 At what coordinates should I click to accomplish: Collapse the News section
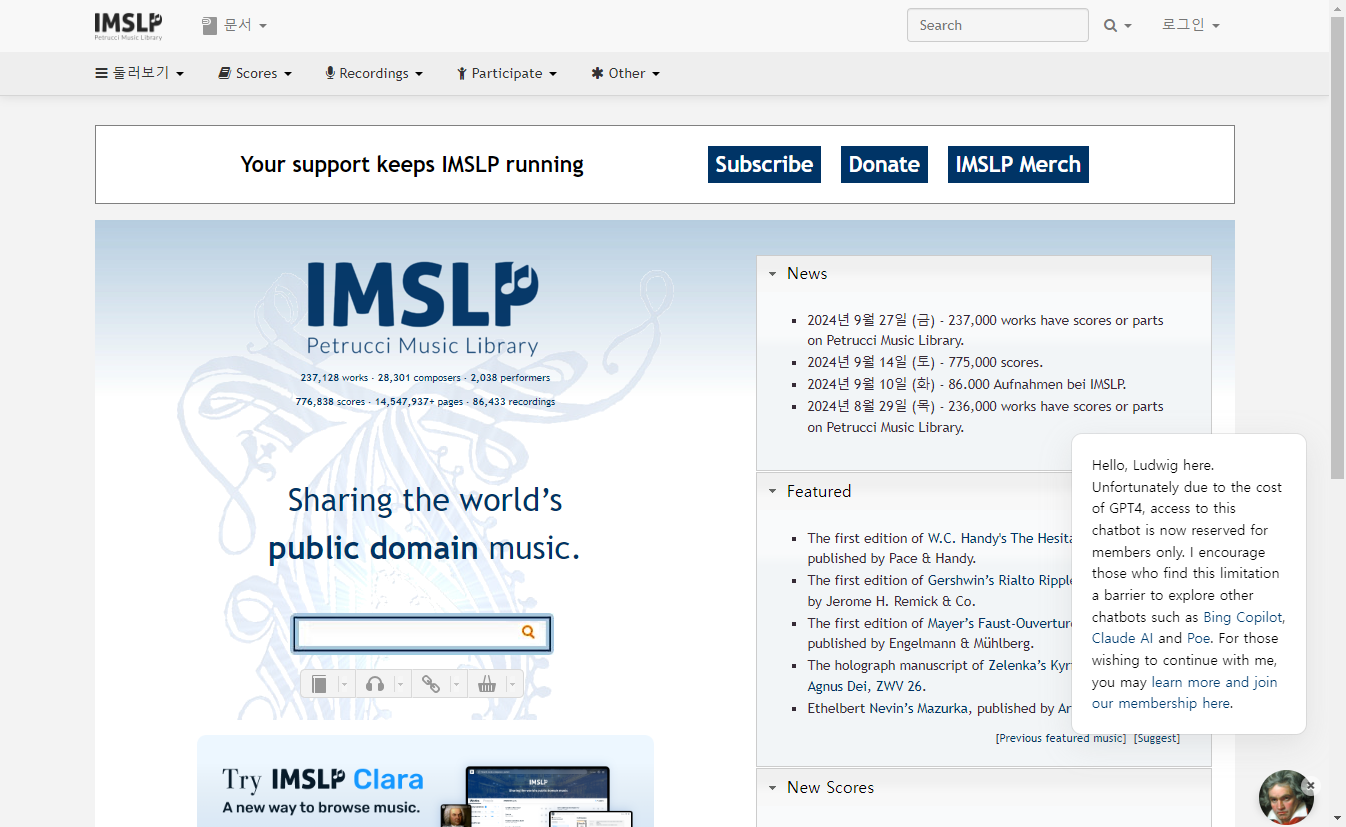click(772, 274)
